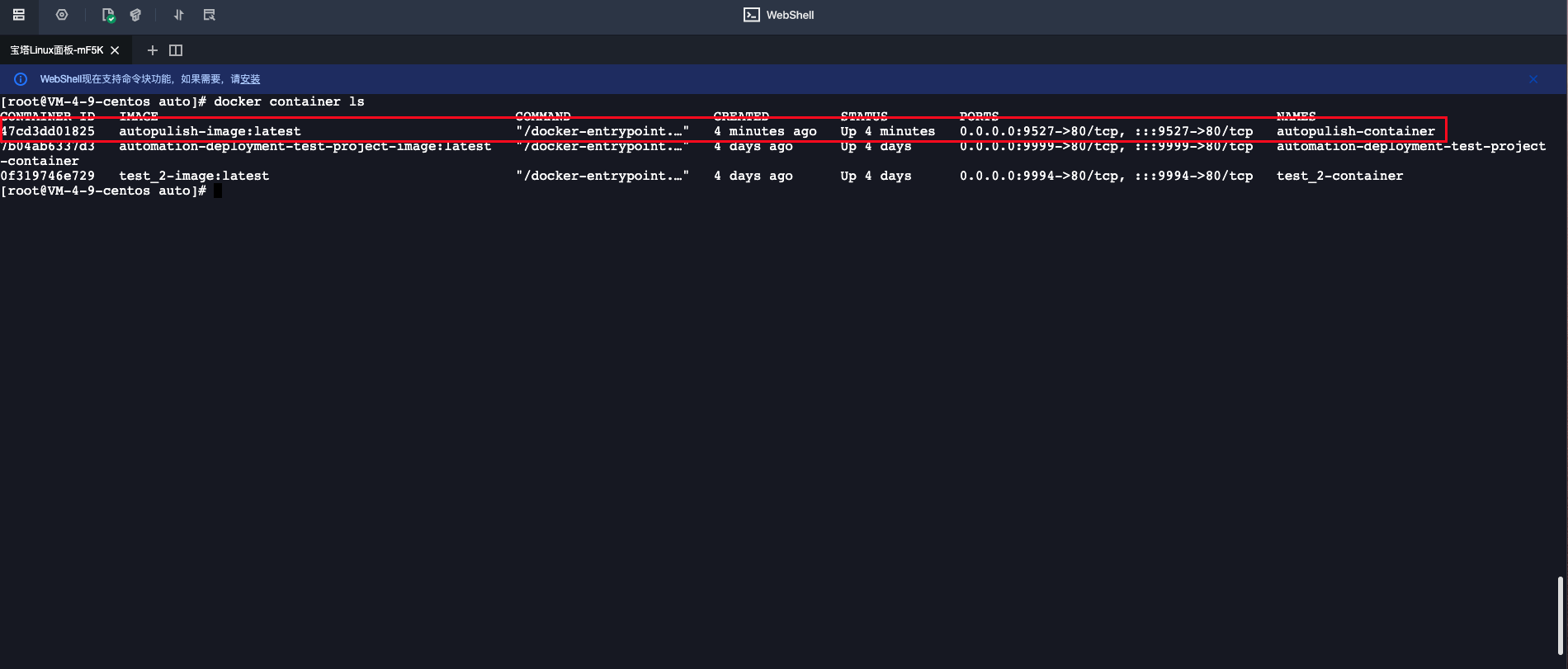Switch to the 宝塔Linux面板-mF5K tab
Viewport: 1568px width, 669px height.
point(56,50)
